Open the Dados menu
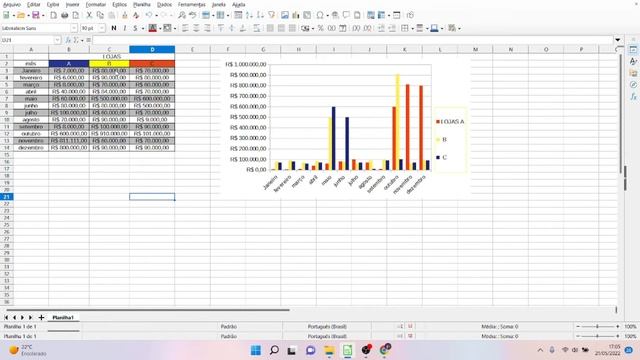This screenshot has width=640, height=360. point(164,4)
